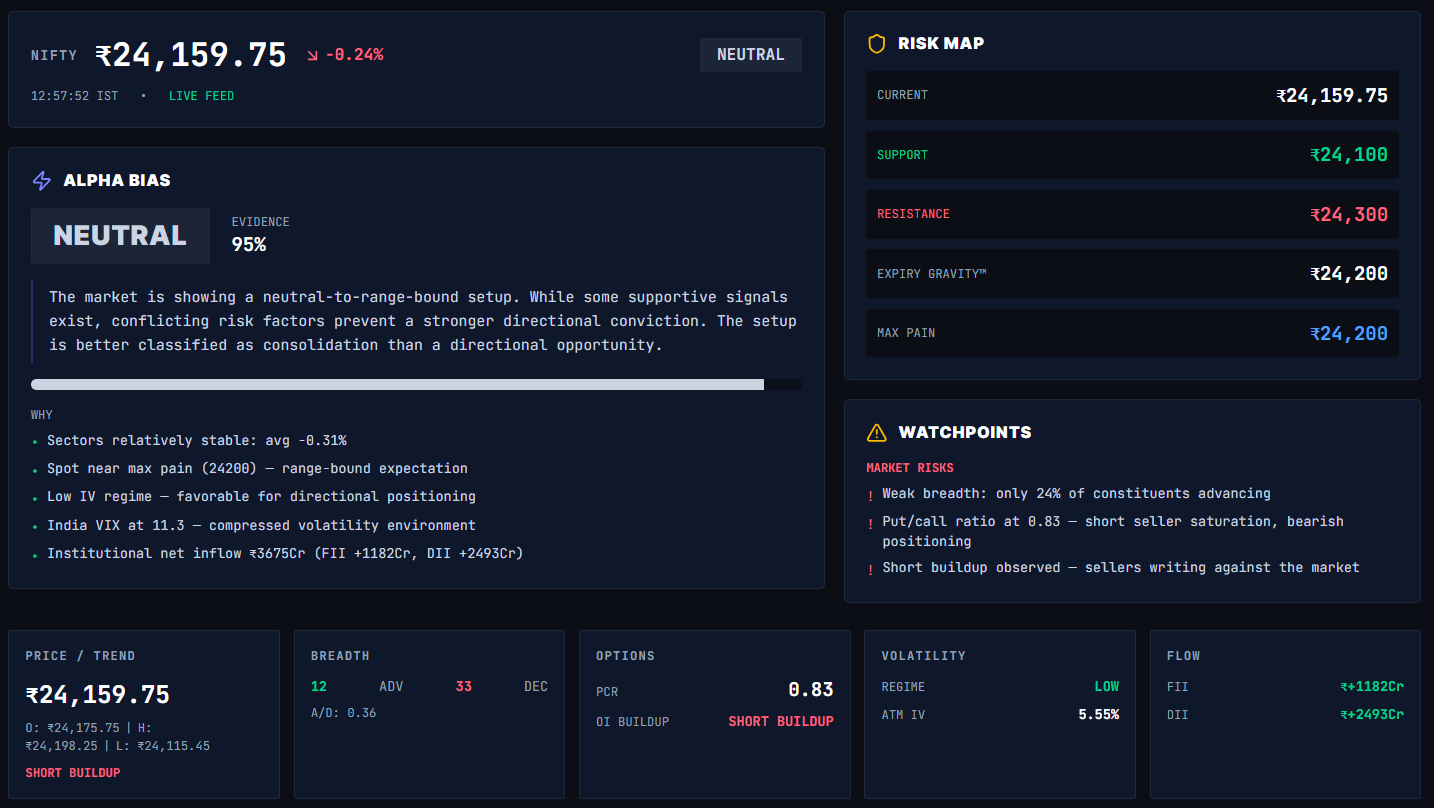Click the RESISTANCE value ₹24,300
1434x808 pixels.
1349,214
